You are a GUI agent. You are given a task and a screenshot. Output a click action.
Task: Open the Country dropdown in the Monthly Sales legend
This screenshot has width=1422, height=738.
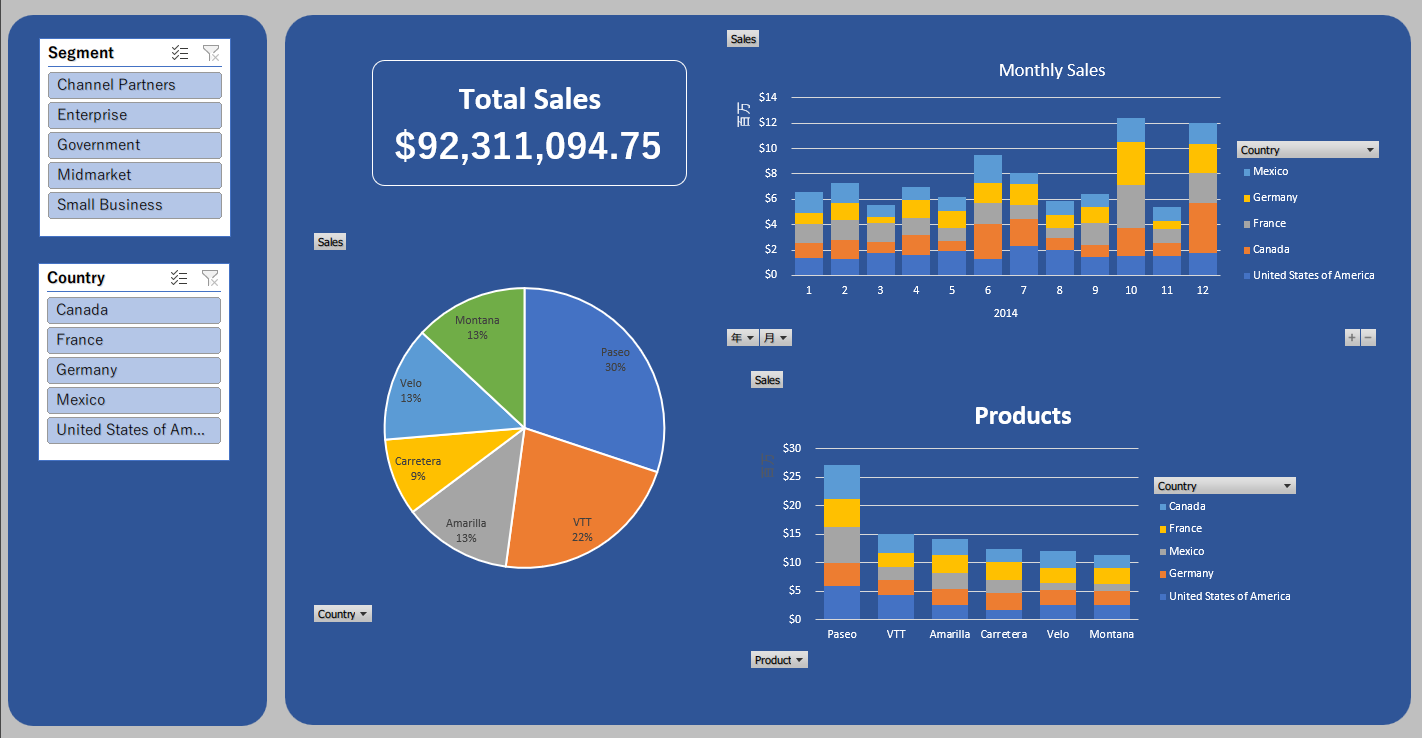click(1307, 150)
